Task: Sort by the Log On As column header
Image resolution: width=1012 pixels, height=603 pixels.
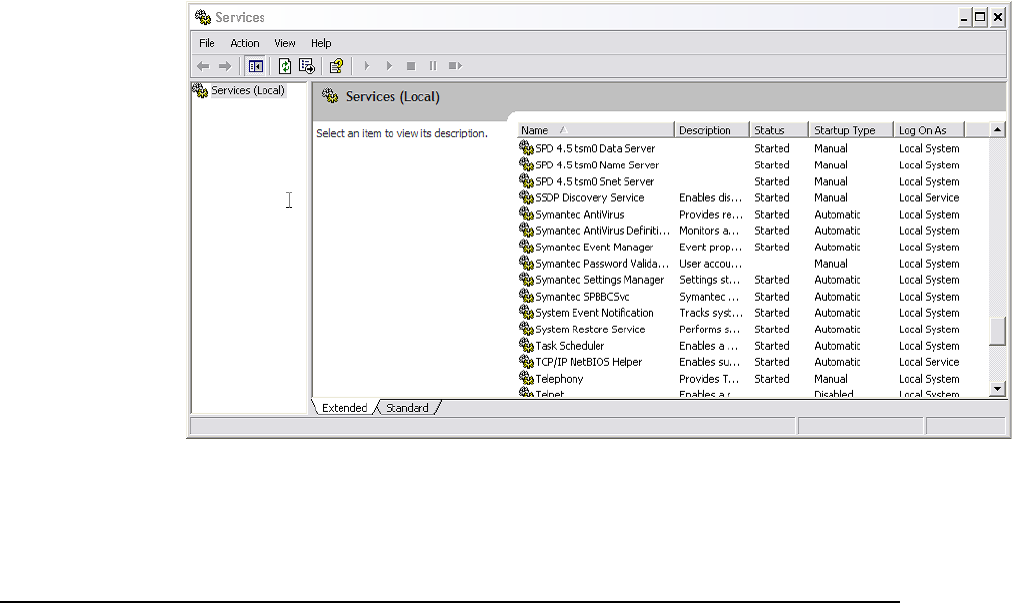Action: 929,130
